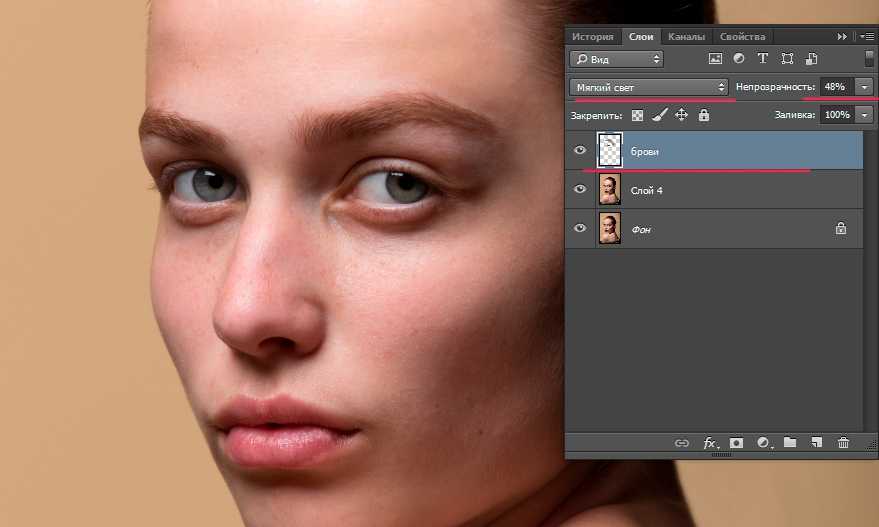Switch to the Свойства tab
879x527 pixels.
coord(742,36)
